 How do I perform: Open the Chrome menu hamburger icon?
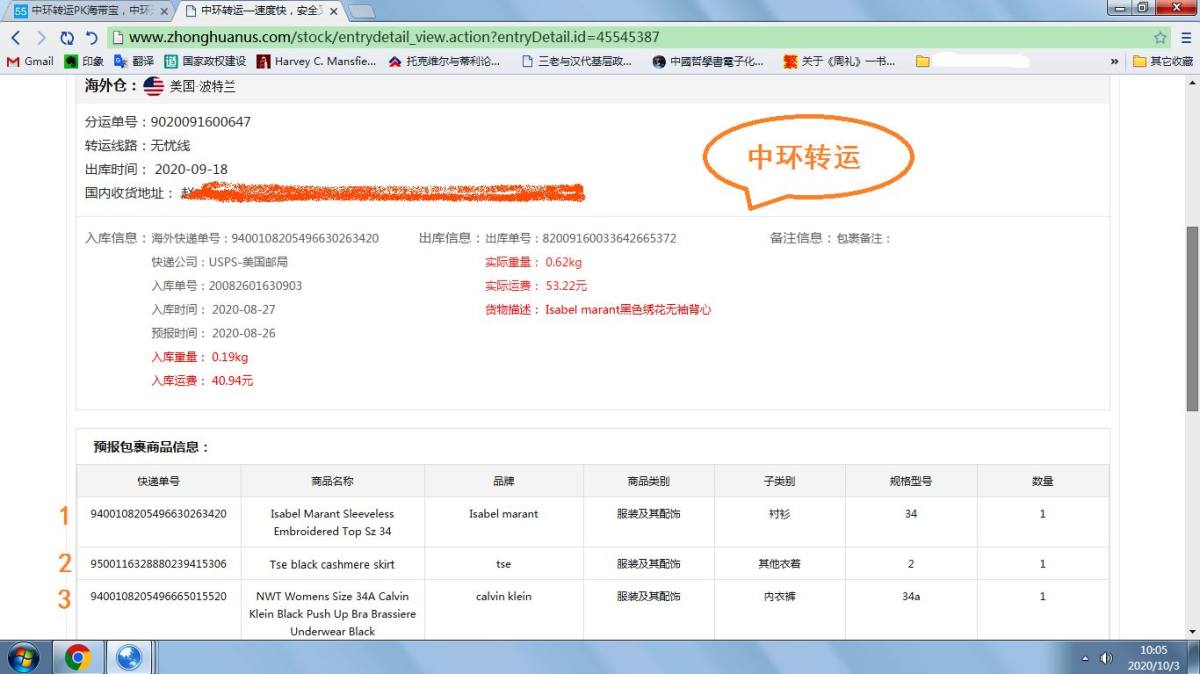click(1186, 37)
